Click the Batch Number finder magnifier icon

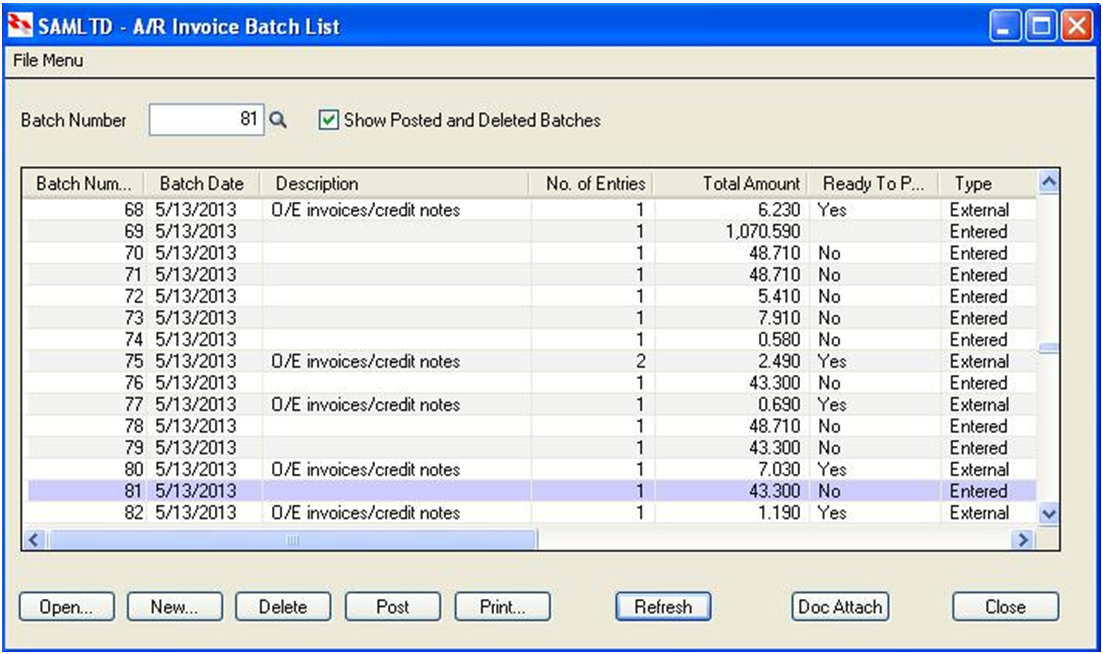(278, 120)
